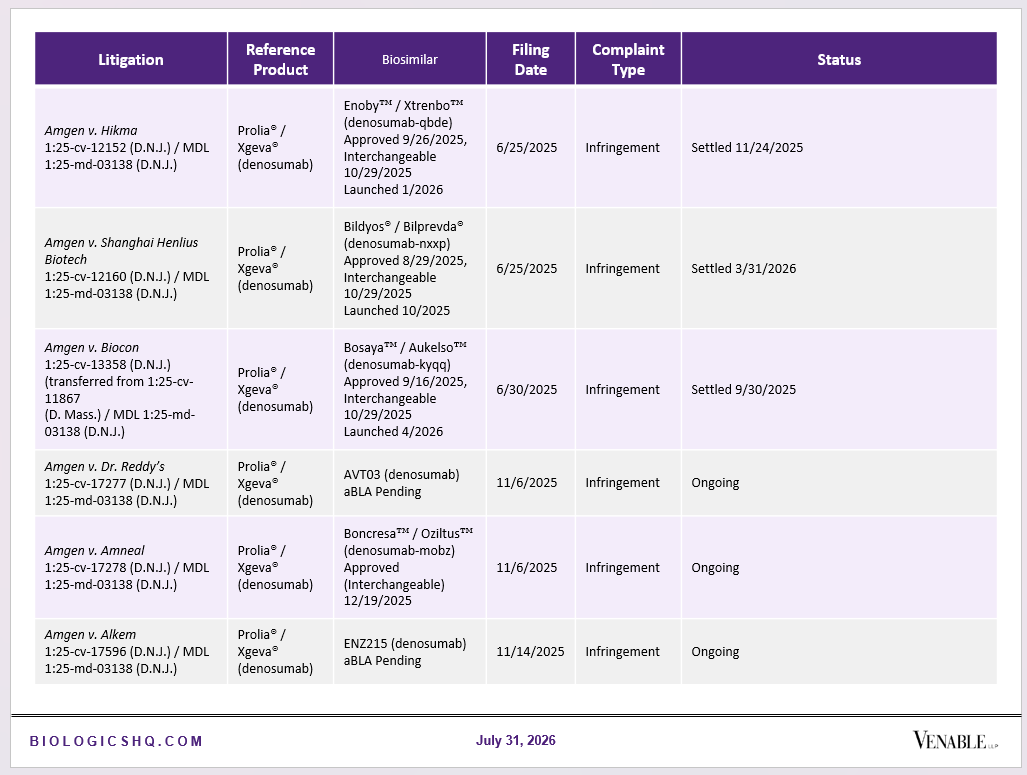
Task: Click the Venable LLP logo
Action: pos(955,741)
